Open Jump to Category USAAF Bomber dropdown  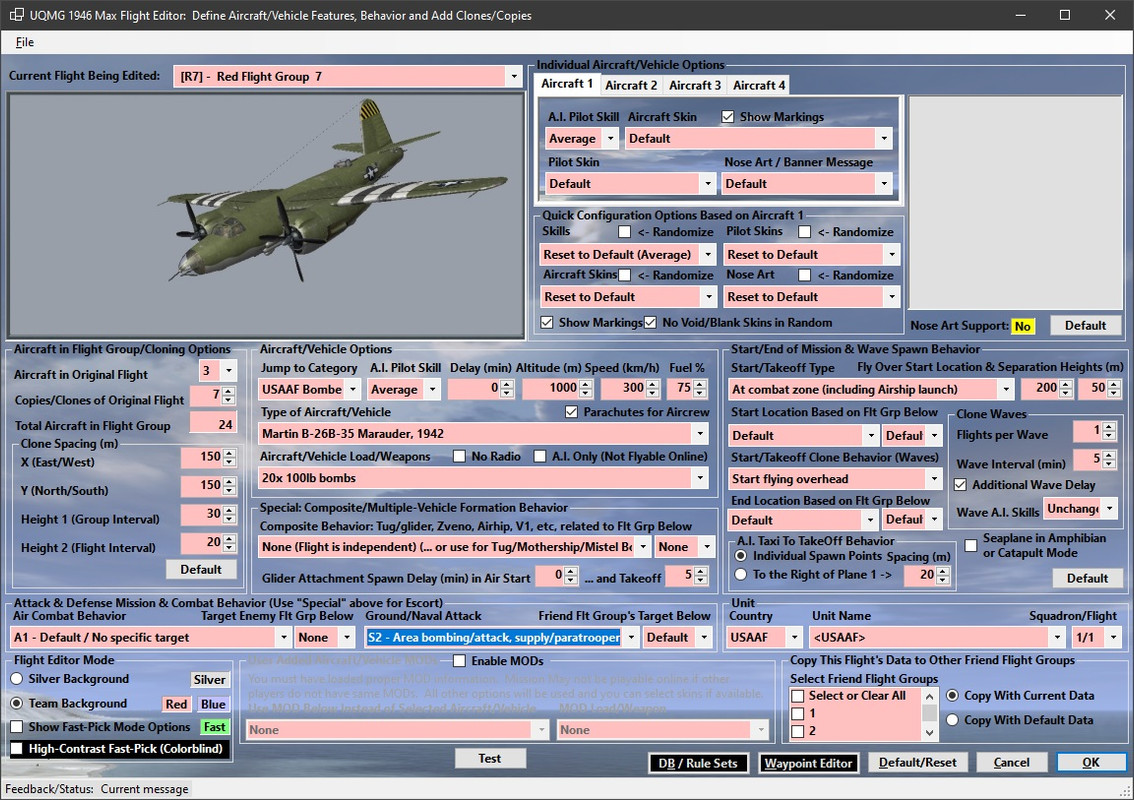(x=352, y=389)
